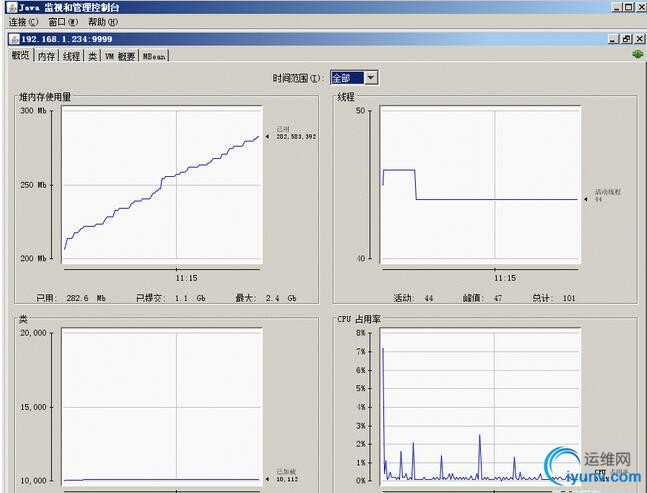Click the 11:15 label under heap chart
This screenshot has height=493, width=647.
pos(187,278)
